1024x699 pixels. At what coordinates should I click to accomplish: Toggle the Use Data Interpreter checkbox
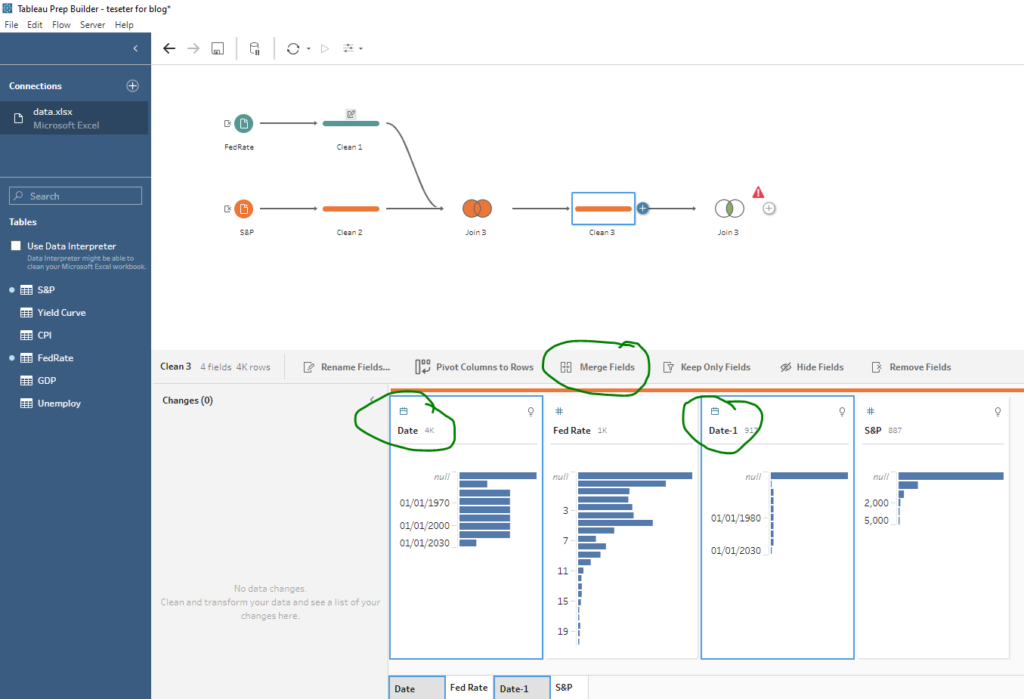click(x=14, y=246)
